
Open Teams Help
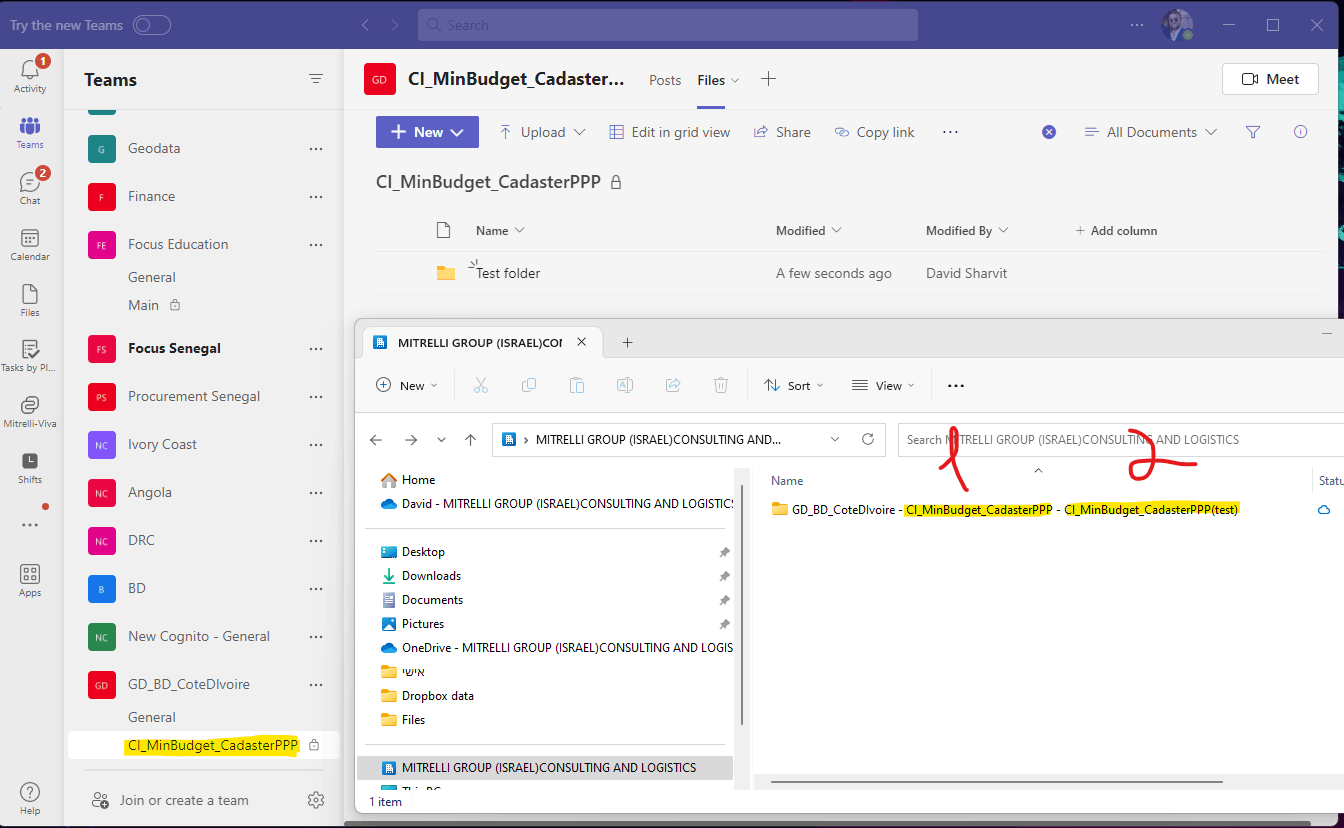[30, 797]
